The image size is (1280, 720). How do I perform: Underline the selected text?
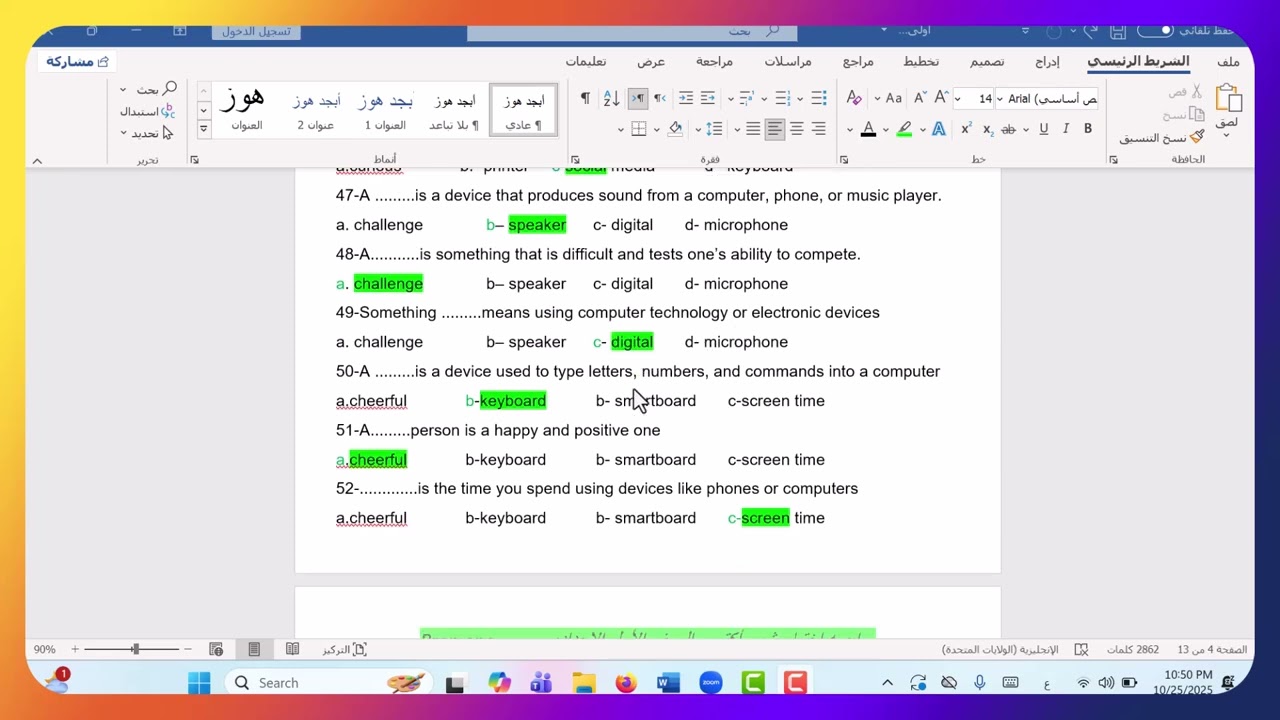pyautogui.click(x=1044, y=129)
